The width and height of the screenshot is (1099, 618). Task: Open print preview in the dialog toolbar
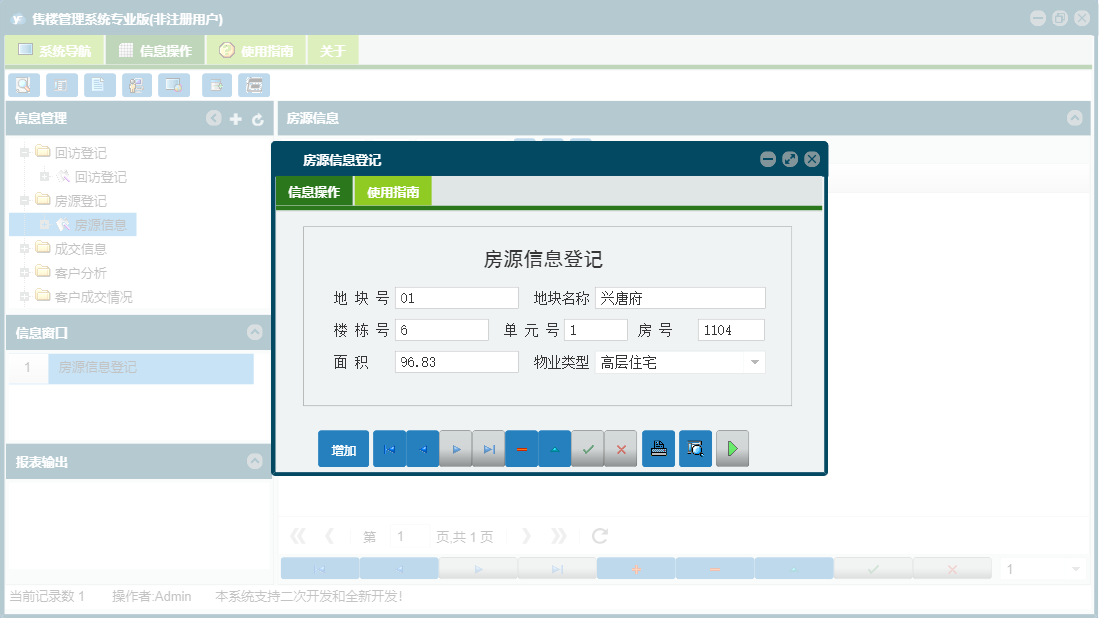click(695, 449)
